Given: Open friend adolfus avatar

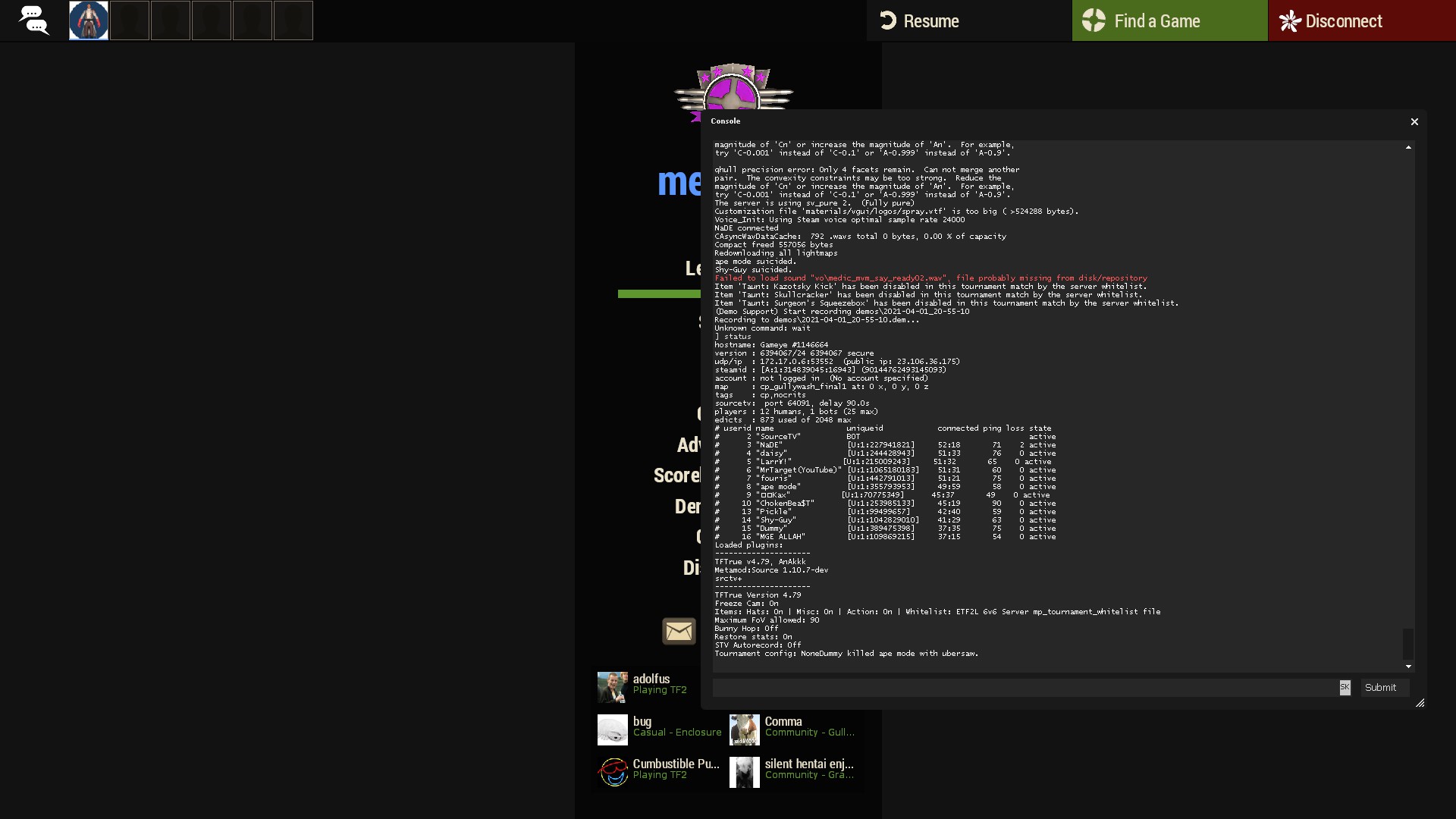Looking at the screenshot, I should 613,687.
